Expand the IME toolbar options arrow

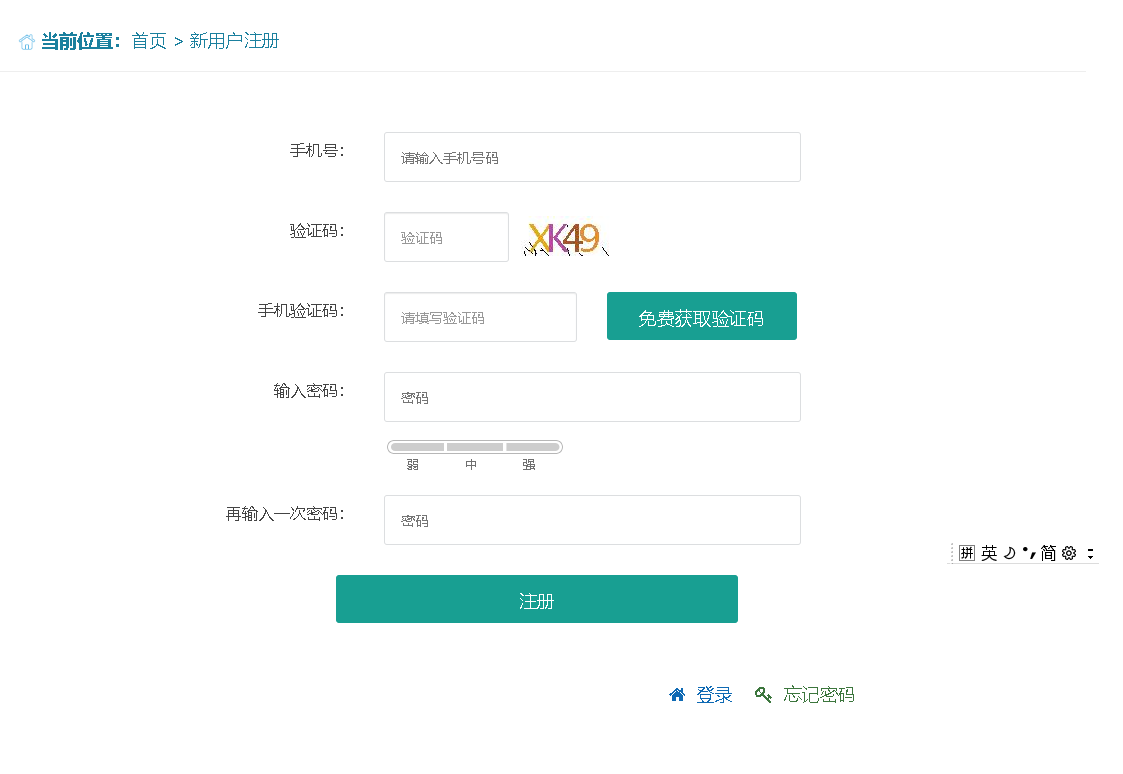pos(1090,553)
